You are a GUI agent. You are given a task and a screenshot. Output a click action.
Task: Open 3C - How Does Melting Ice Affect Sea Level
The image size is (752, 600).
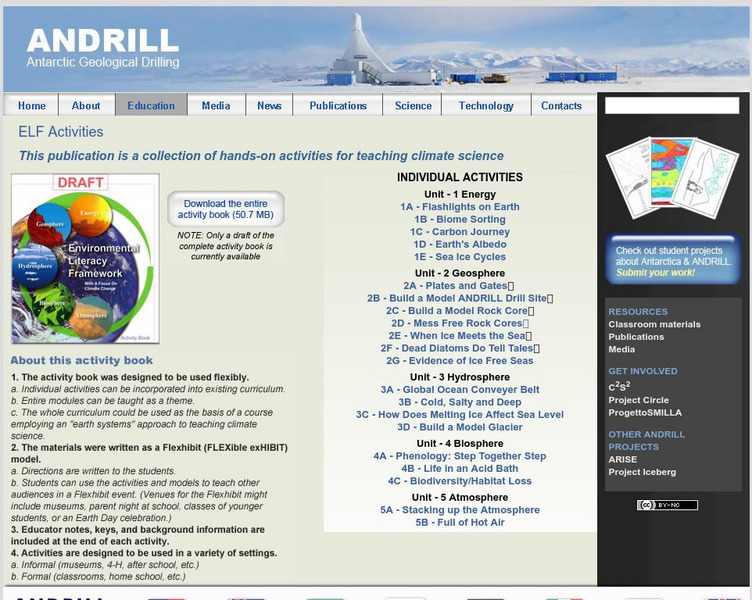460,414
